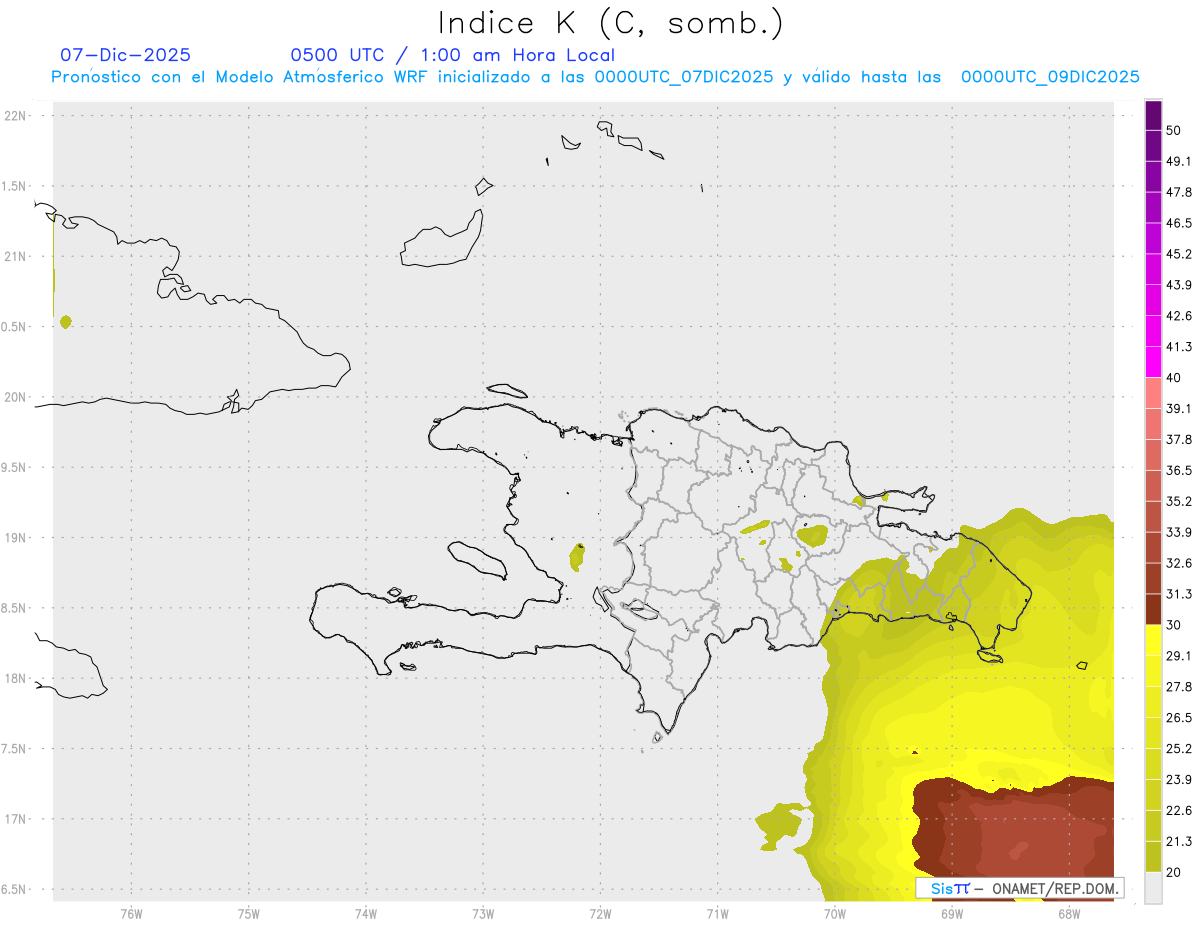The image size is (1200, 927).
Task: Click the latitude axis label "20N"
Action: (15, 398)
